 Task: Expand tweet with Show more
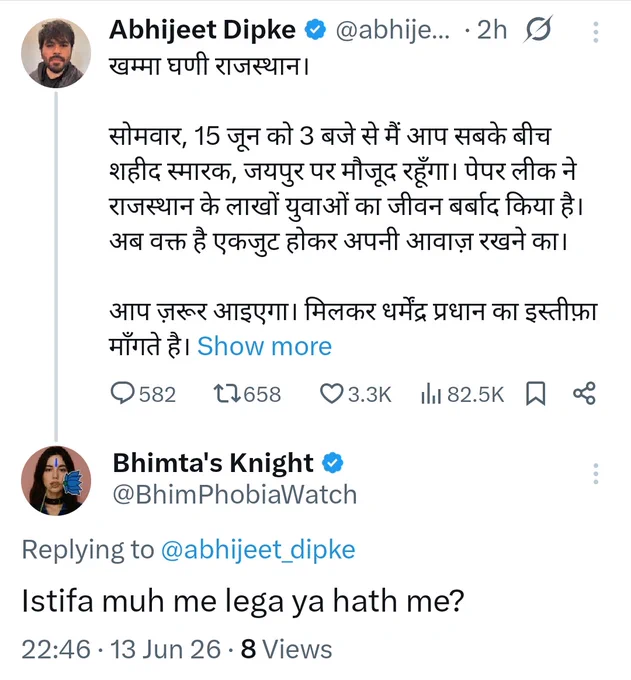[265, 346]
